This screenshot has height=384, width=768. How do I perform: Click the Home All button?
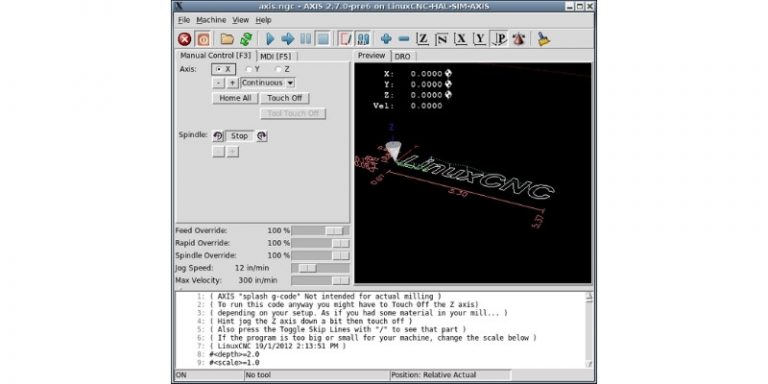pos(235,98)
